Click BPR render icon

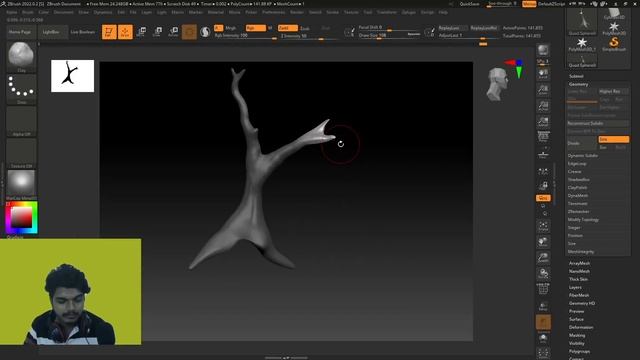coord(543,50)
